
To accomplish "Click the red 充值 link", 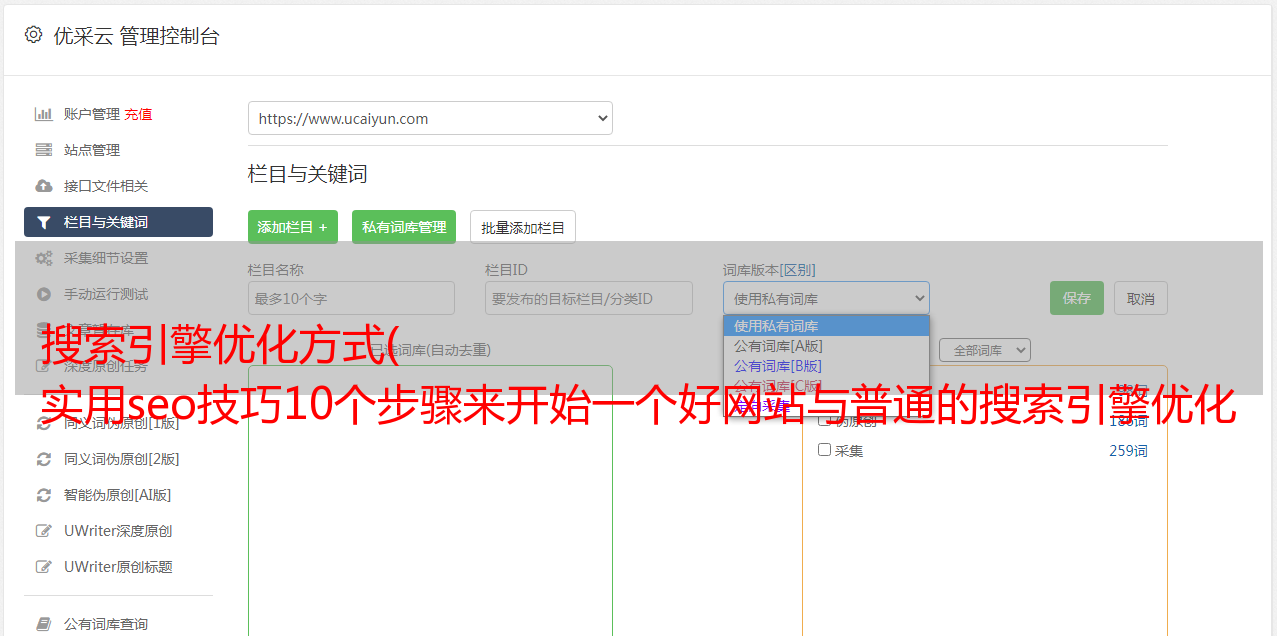I will (x=138, y=114).
